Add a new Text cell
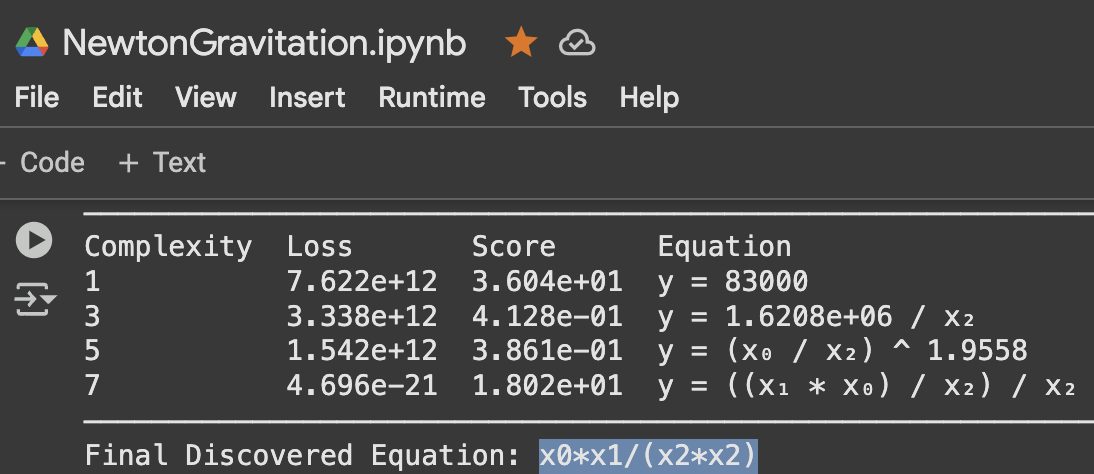The width and height of the screenshot is (1094, 474). 162,163
